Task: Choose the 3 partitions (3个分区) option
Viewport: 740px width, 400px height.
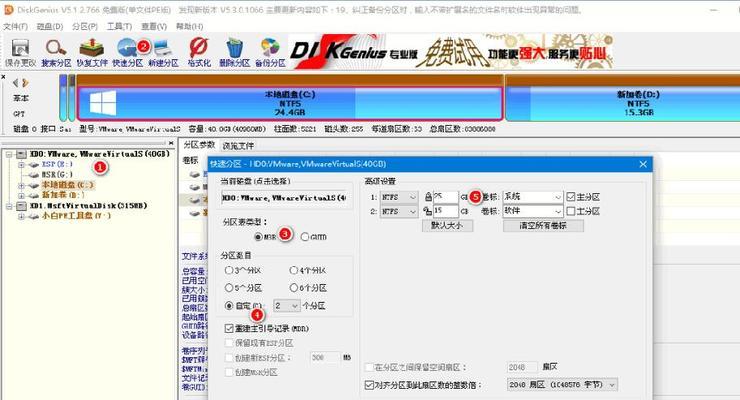Action: click(229, 270)
